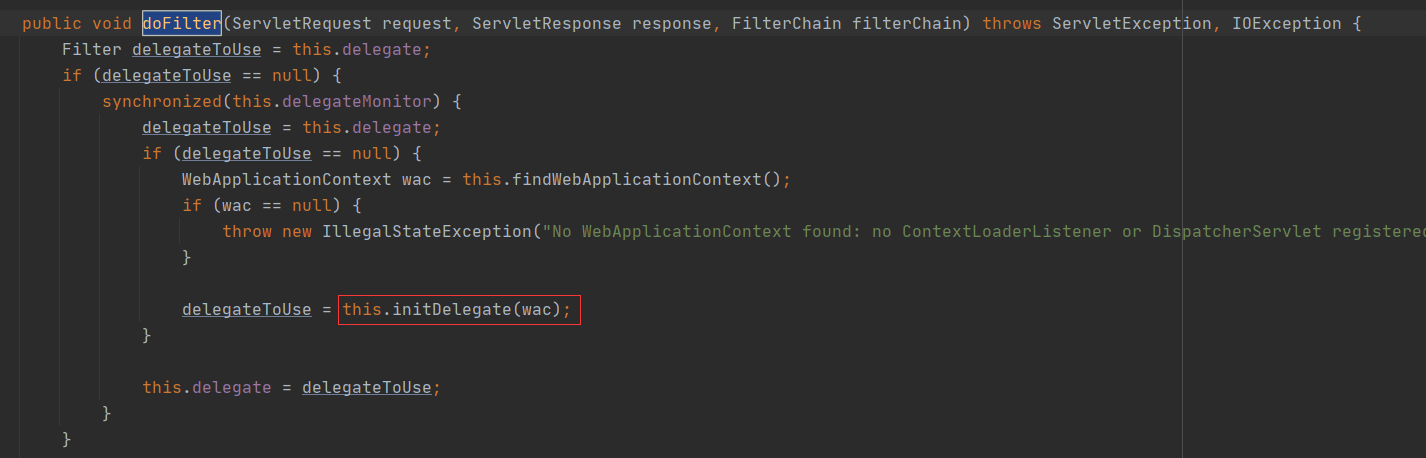Click the ServletRequest parameter type

[302, 22]
